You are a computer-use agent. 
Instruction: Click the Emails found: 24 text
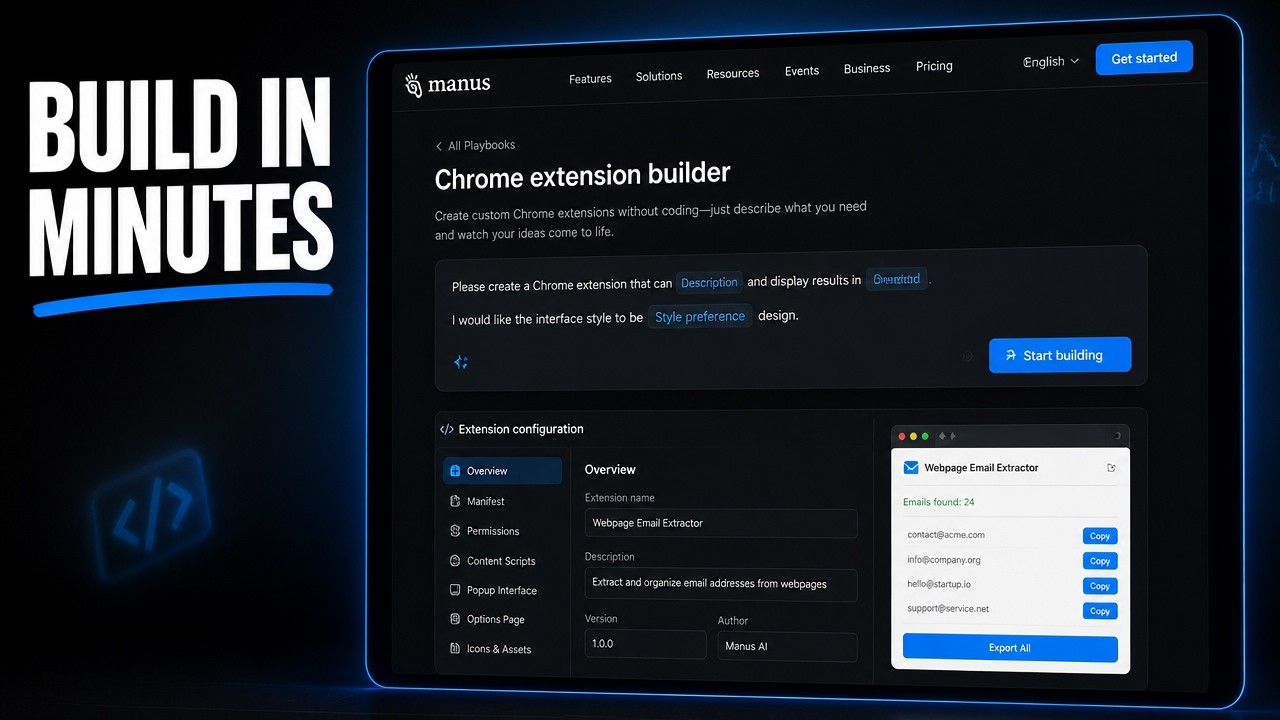[938, 502]
